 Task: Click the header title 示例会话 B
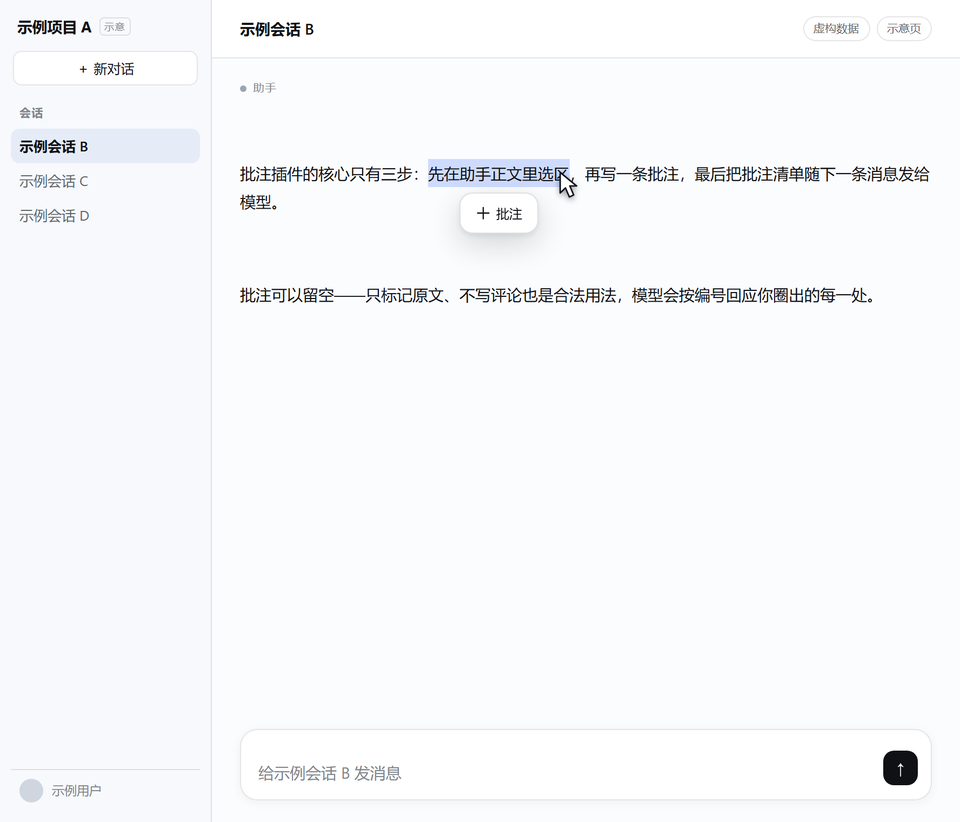point(277,29)
